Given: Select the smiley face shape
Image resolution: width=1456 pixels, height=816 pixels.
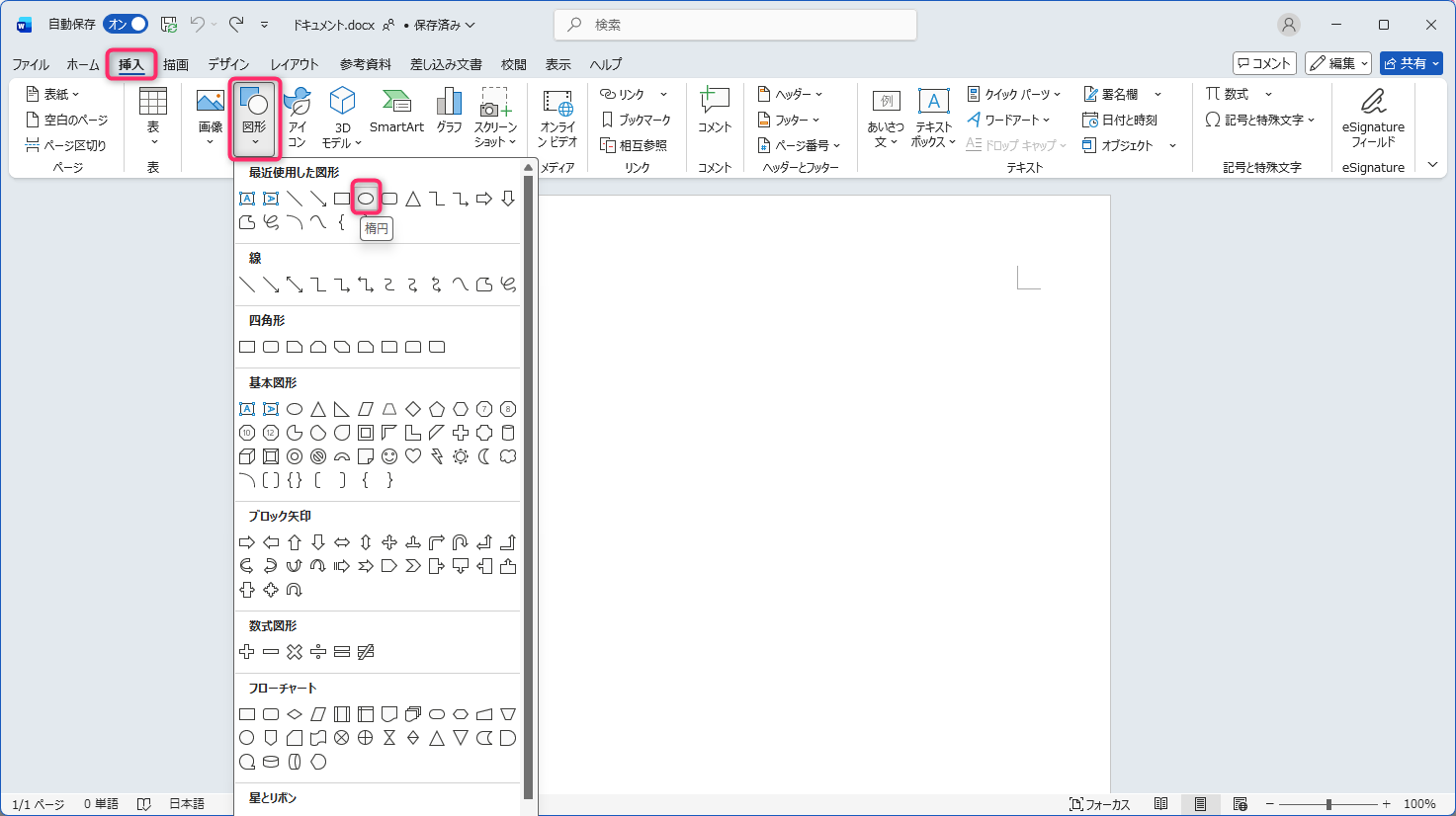Looking at the screenshot, I should 389,456.
